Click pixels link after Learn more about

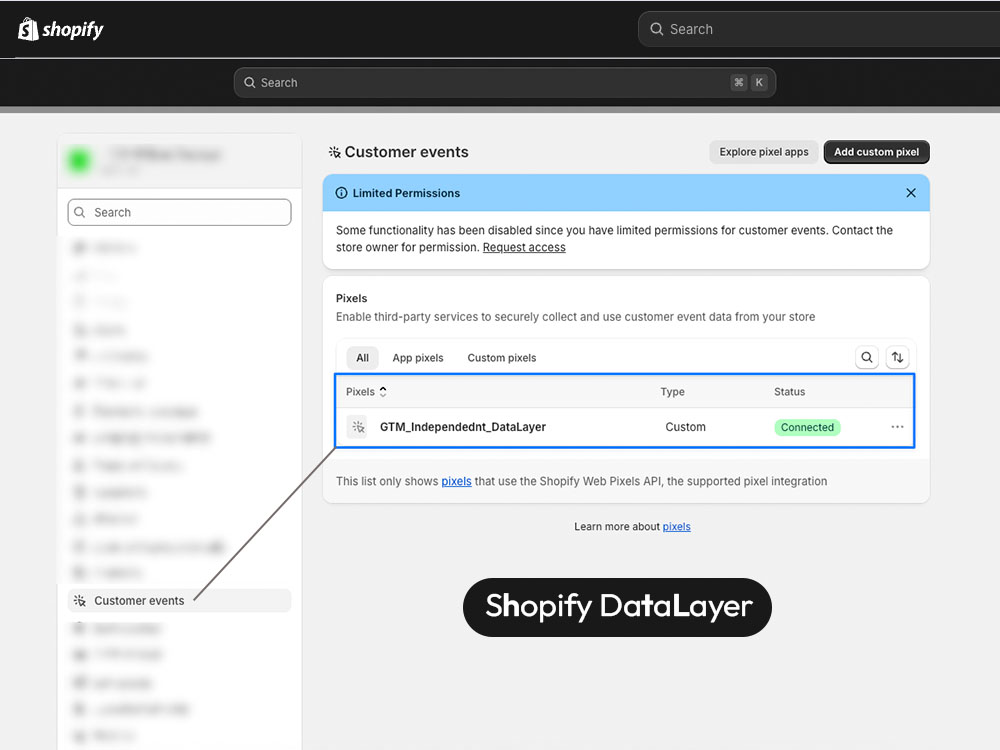(677, 527)
